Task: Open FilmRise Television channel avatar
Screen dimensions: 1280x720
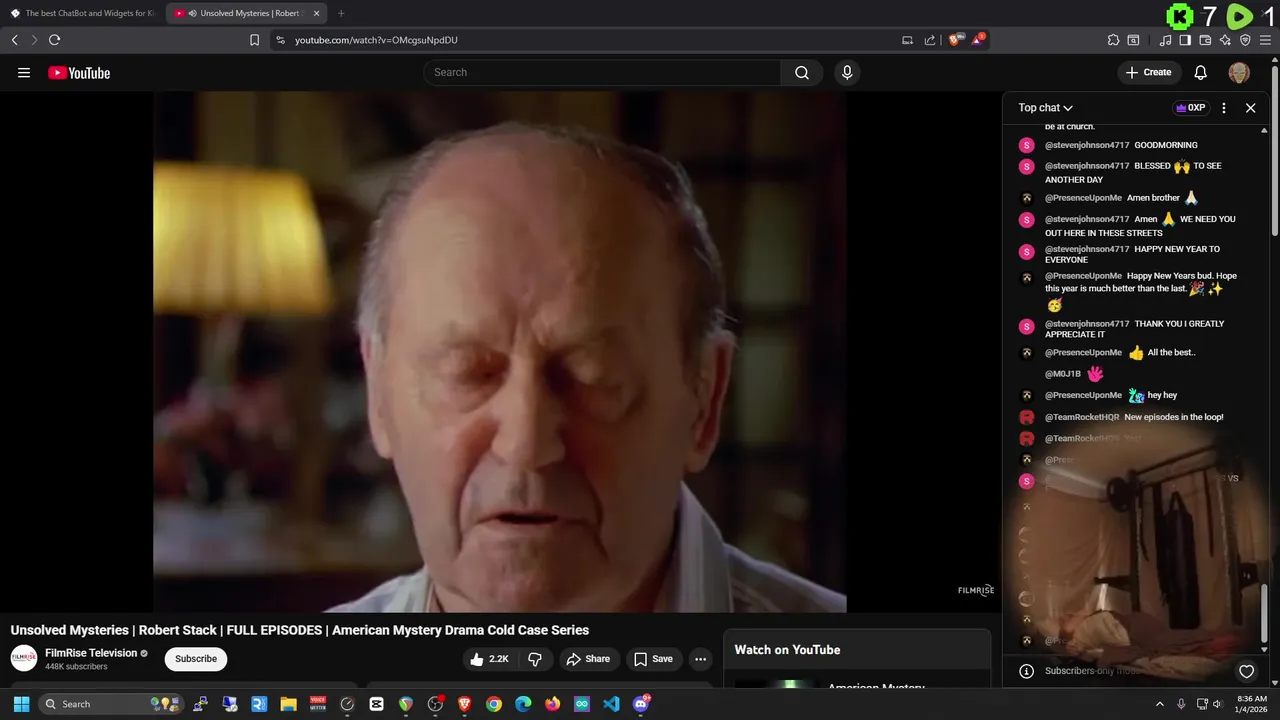Action: 24,658
